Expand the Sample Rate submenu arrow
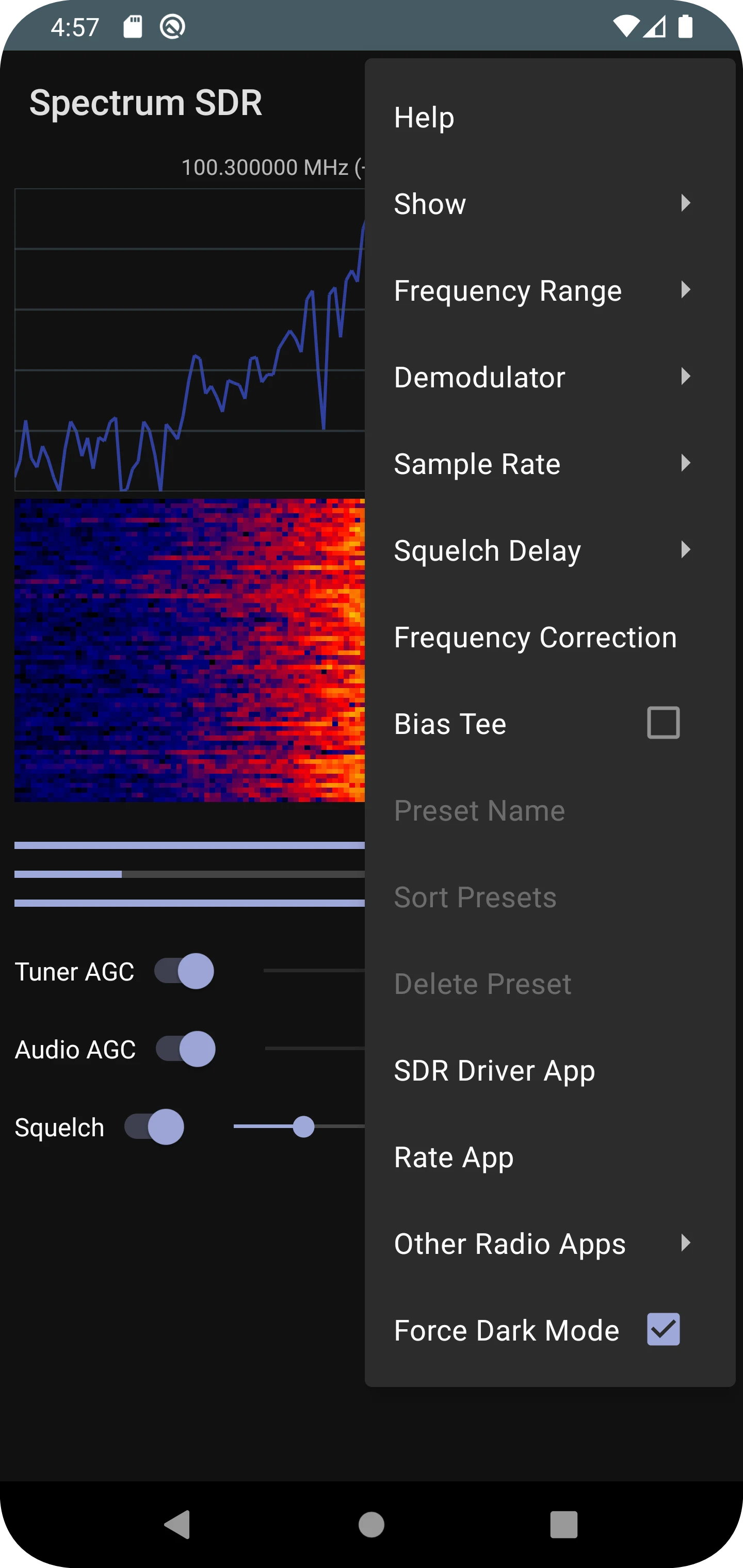The height and width of the screenshot is (1568, 743). pyautogui.click(x=686, y=463)
